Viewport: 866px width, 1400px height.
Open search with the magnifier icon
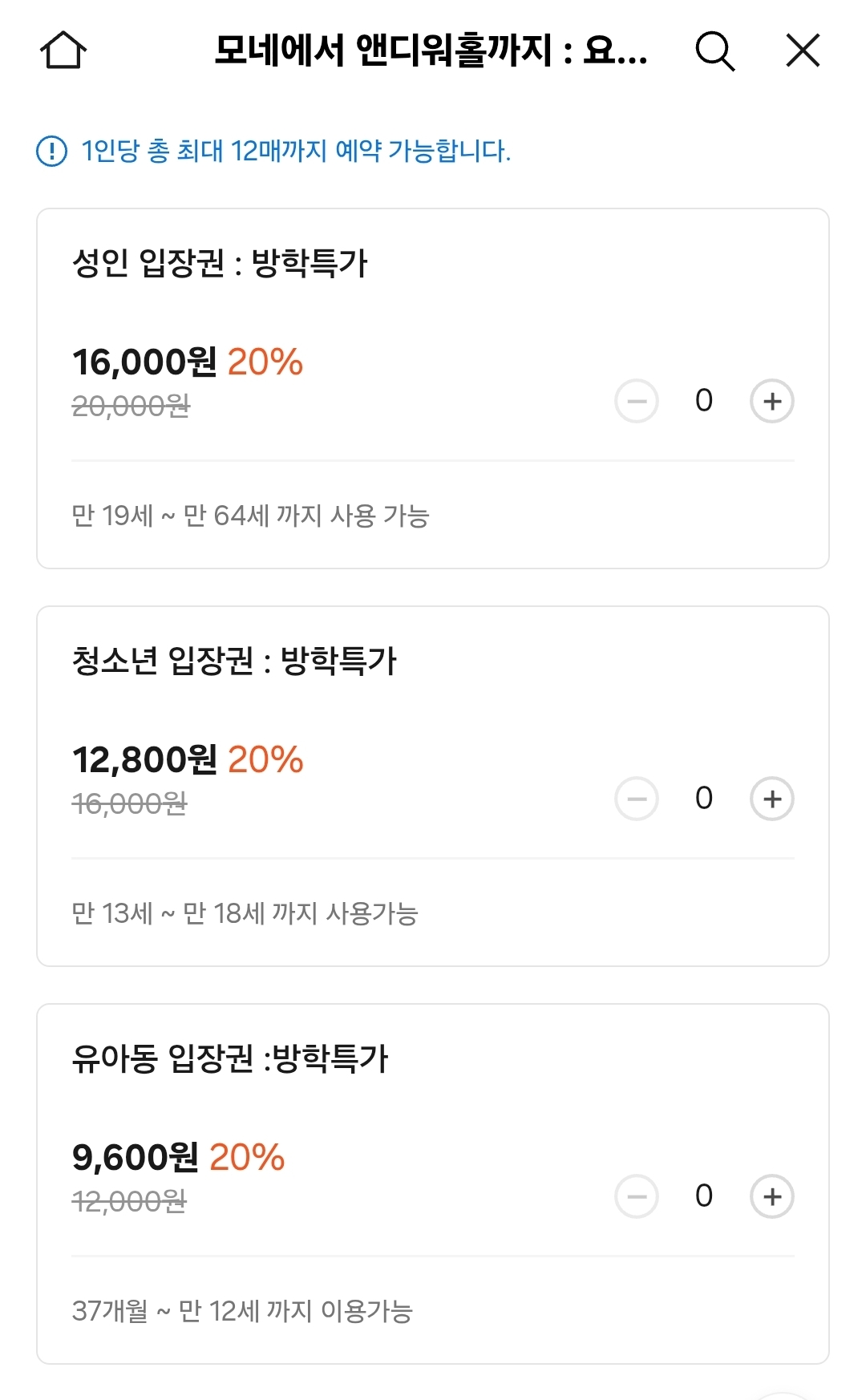tap(714, 51)
